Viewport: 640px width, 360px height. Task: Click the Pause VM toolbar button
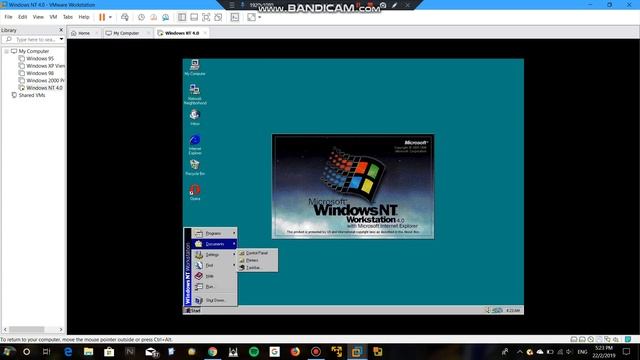coord(102,17)
